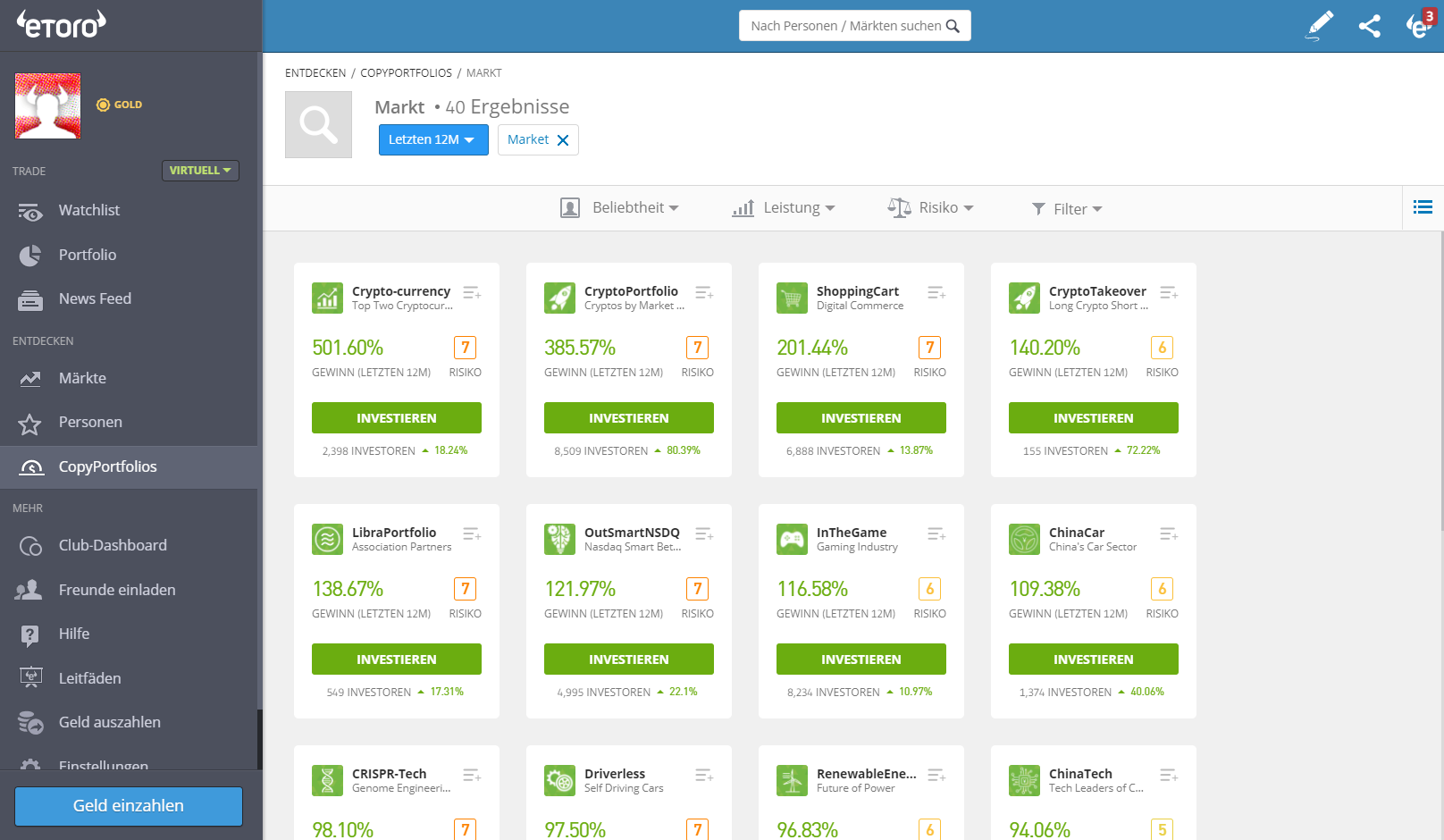Click the Crypto-currency chart logo
The image size is (1444, 840).
point(327,298)
